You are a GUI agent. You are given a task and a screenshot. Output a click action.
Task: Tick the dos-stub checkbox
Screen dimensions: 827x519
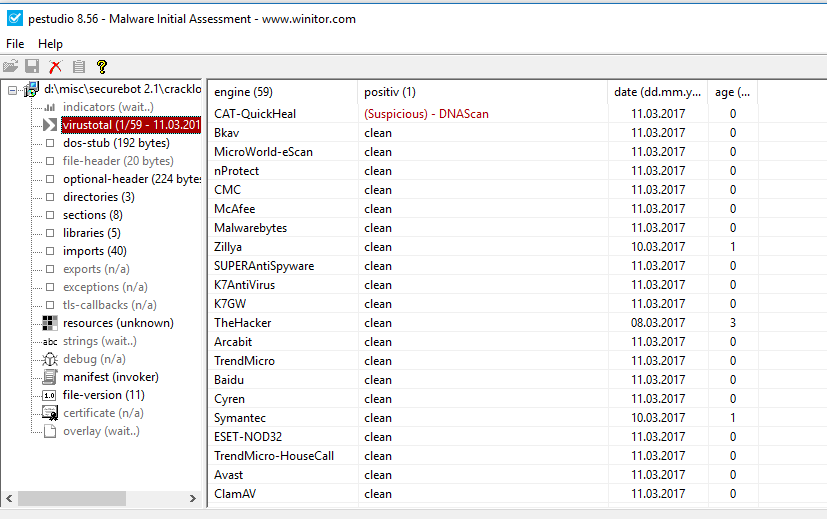click(50, 143)
